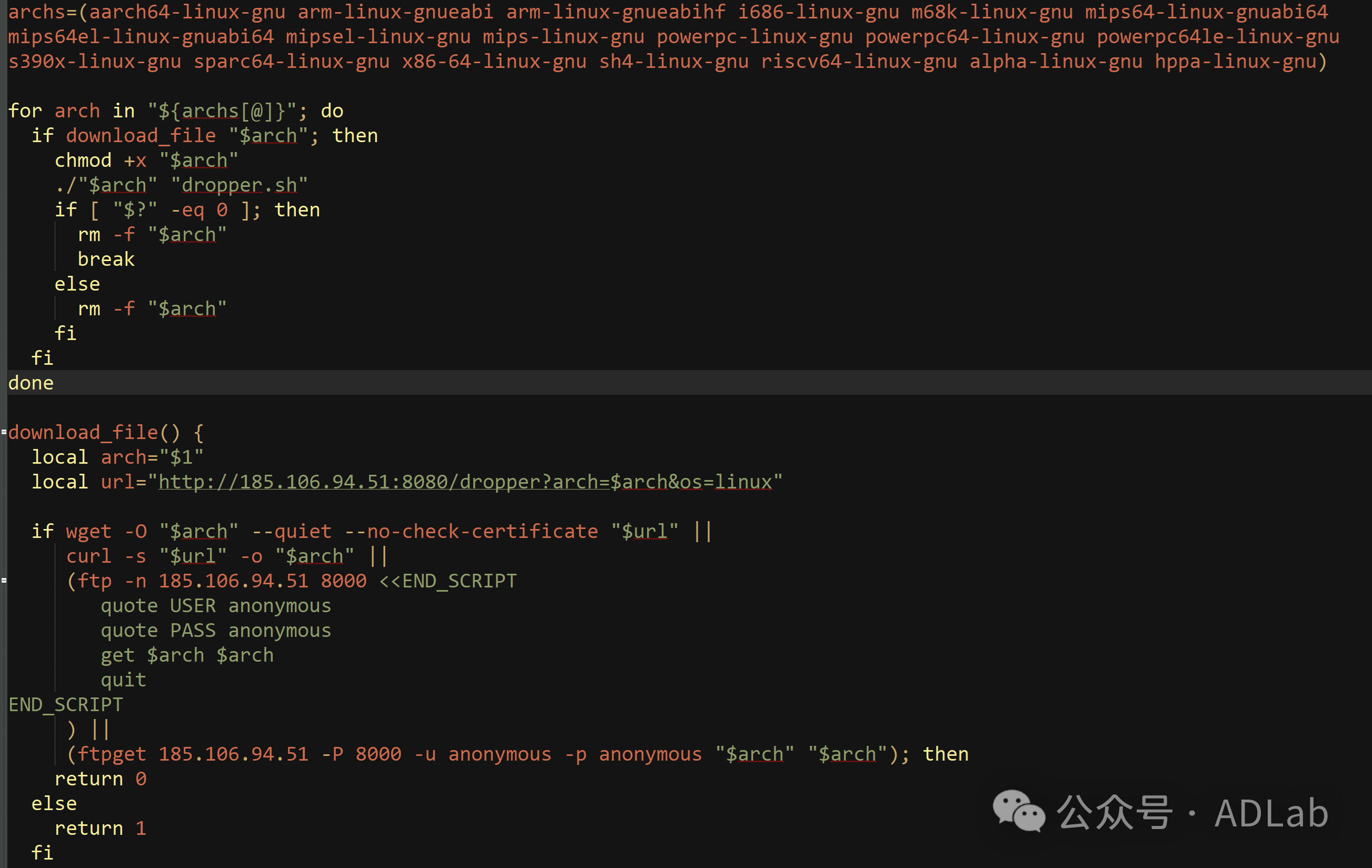The width and height of the screenshot is (1372, 868).
Task: Click the "dropper.sh" string argument
Action: pos(240,185)
